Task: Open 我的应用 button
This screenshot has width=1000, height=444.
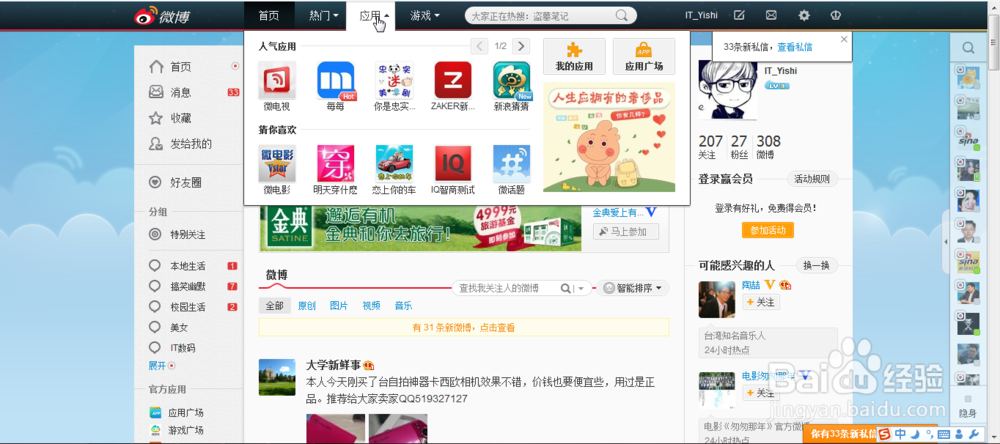Action: (x=575, y=57)
